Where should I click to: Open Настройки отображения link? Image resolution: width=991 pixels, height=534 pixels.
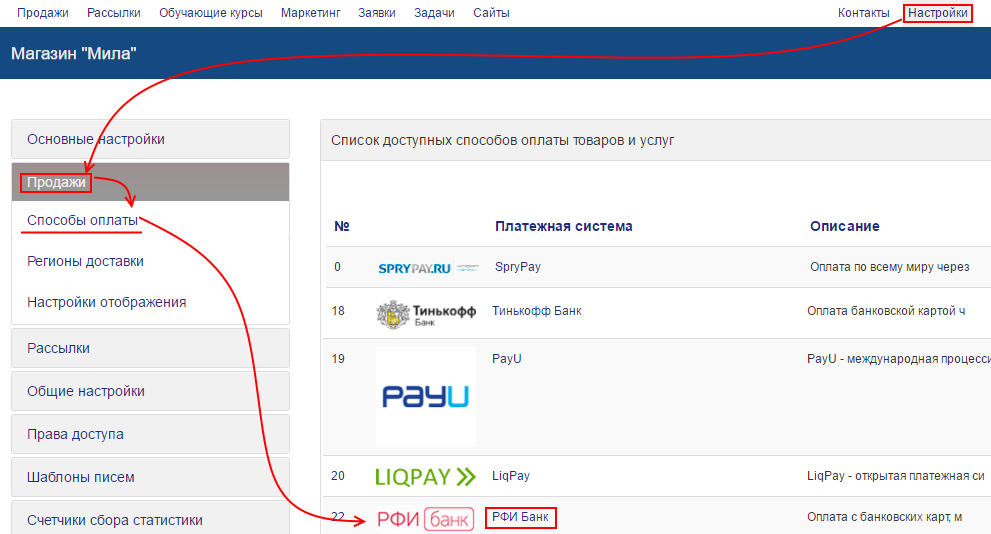click(106, 302)
